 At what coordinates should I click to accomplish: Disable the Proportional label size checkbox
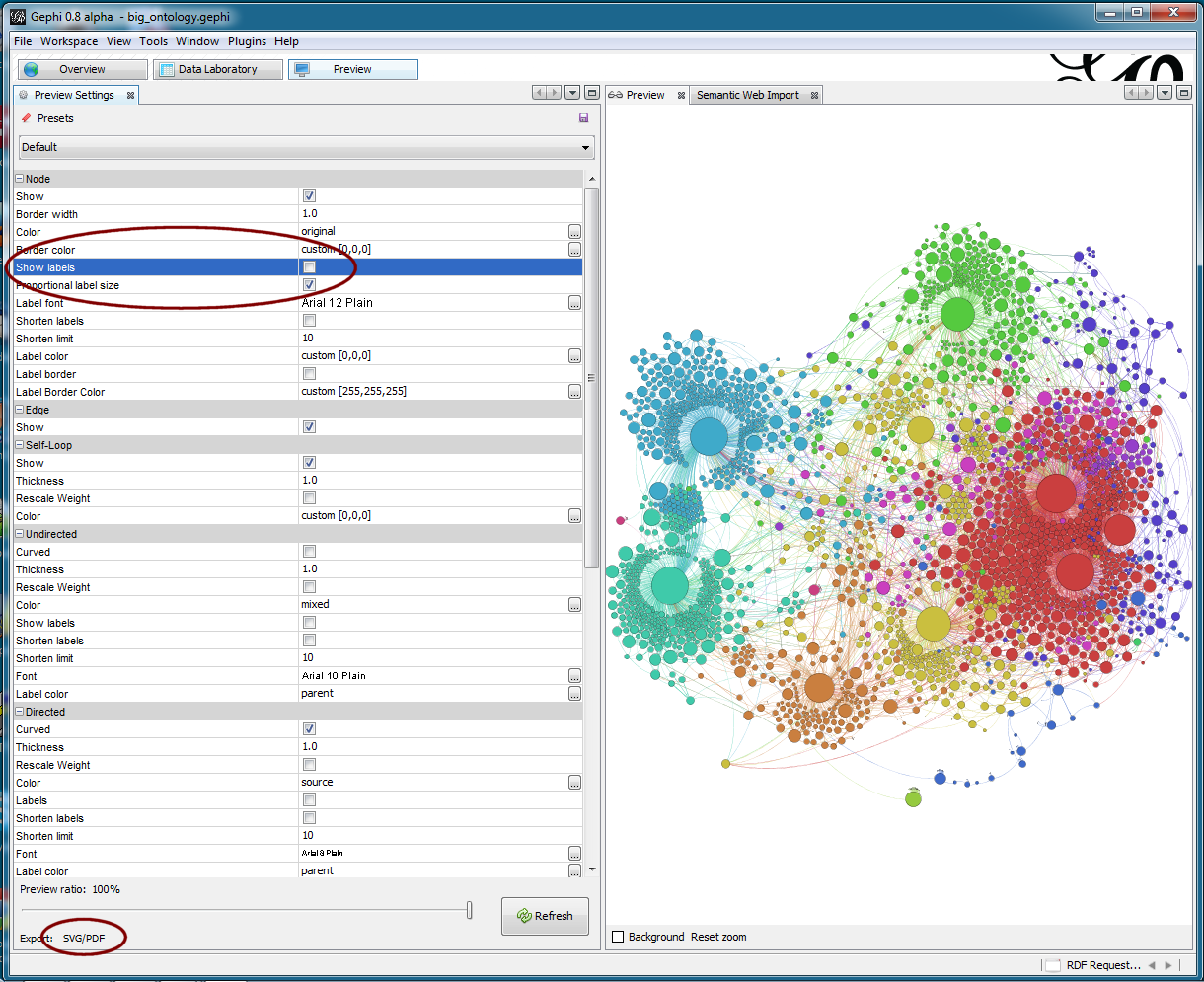(x=309, y=285)
